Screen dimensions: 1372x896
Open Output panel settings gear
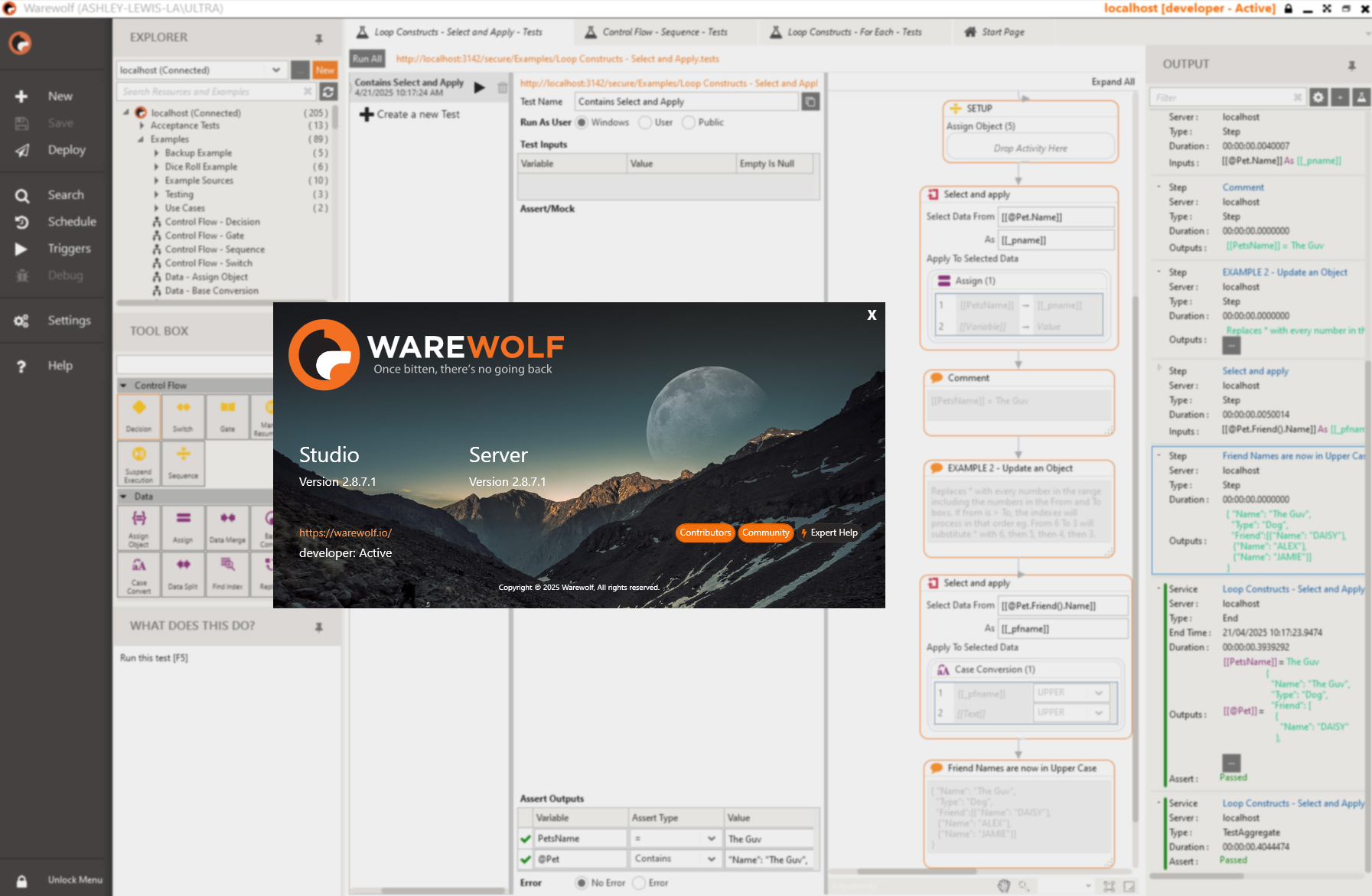1318,97
